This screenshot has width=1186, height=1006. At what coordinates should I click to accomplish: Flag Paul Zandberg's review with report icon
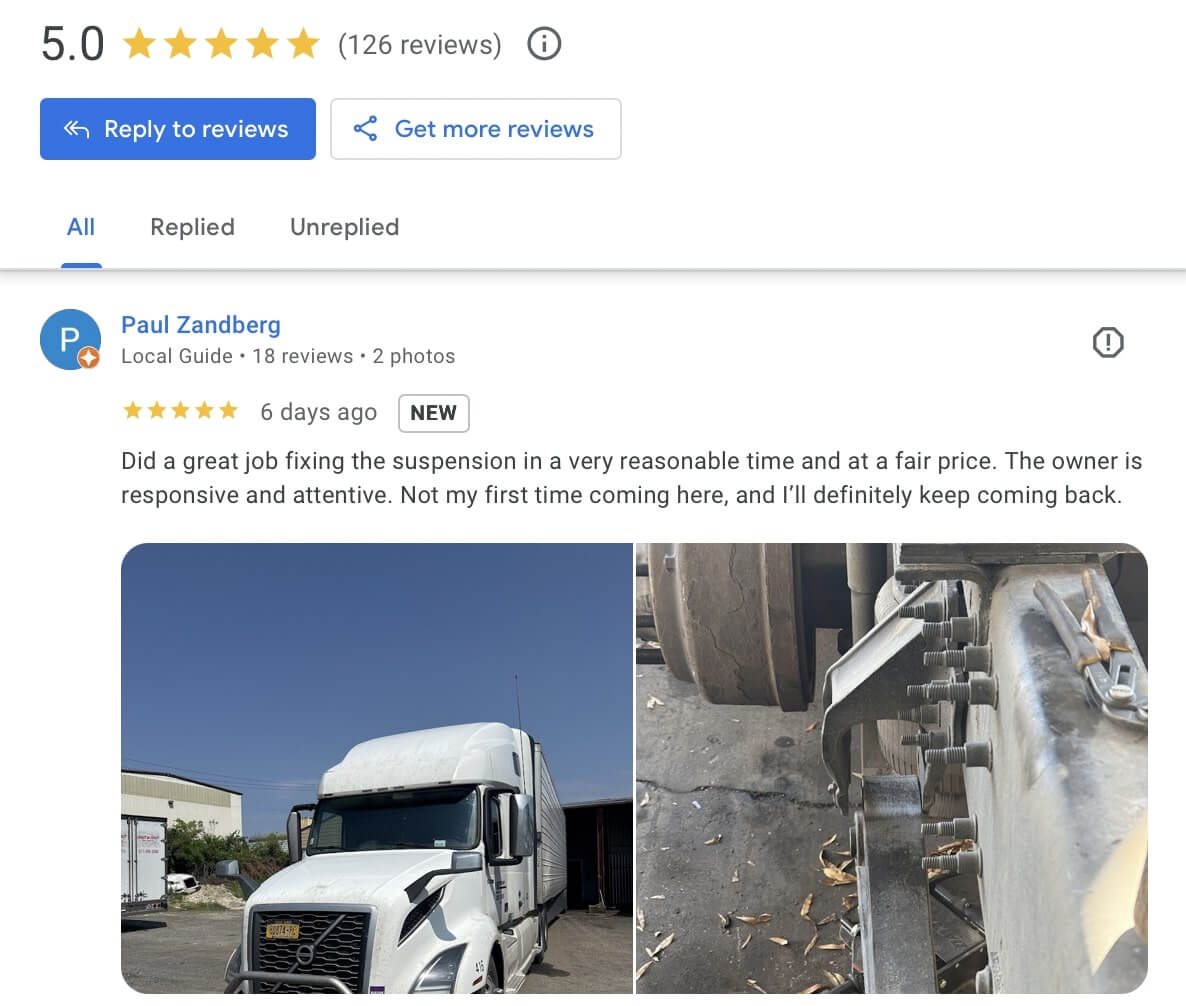pyautogui.click(x=1107, y=342)
